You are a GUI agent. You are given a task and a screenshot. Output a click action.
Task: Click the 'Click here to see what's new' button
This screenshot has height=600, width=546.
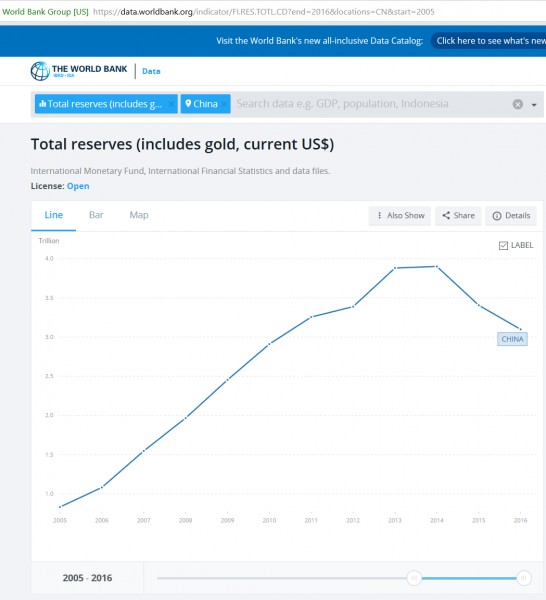tap(488, 41)
